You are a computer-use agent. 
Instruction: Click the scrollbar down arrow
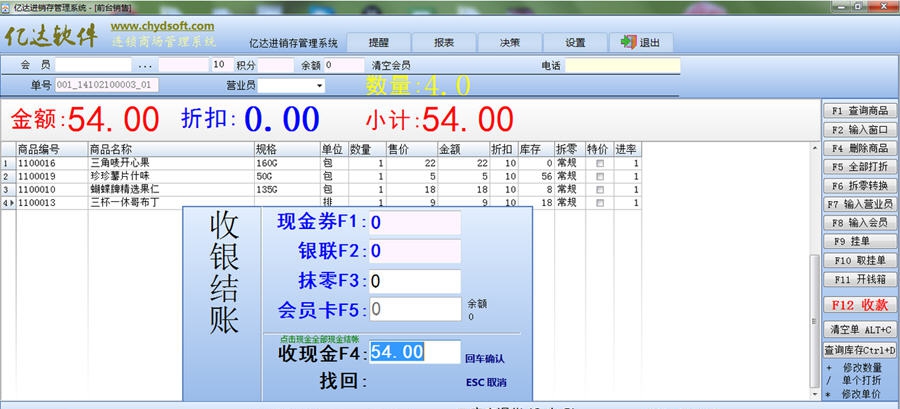814,395
